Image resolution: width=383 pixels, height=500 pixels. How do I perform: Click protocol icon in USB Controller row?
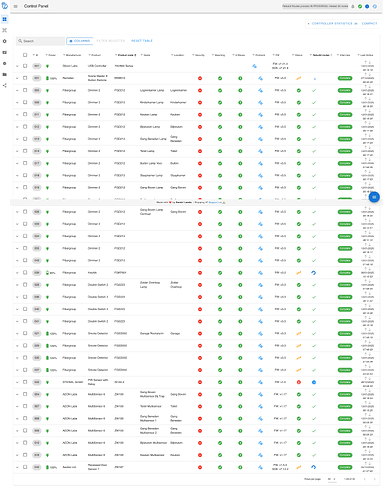pos(254,66)
